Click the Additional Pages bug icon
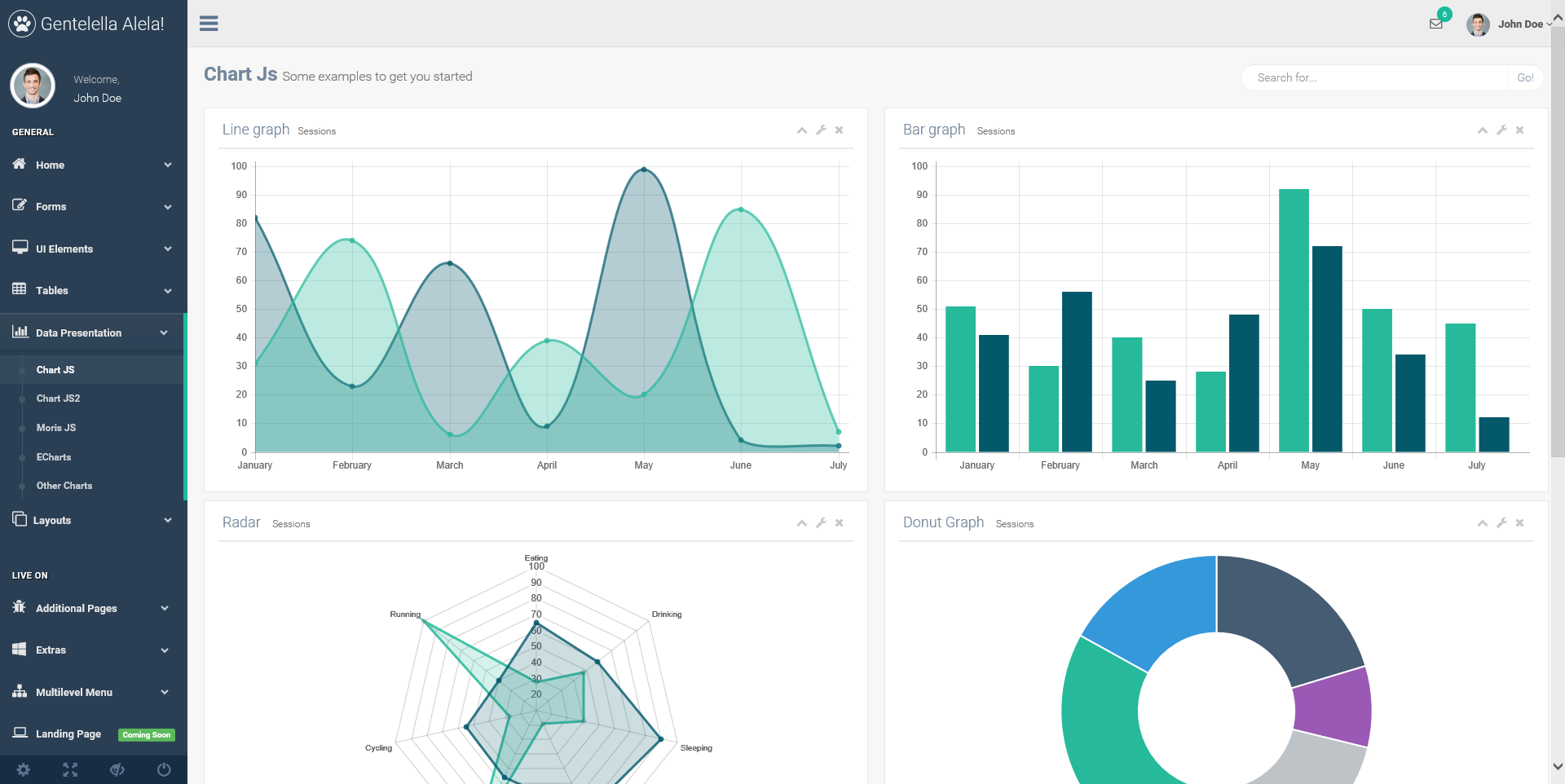This screenshot has width=1565, height=784. 20,607
